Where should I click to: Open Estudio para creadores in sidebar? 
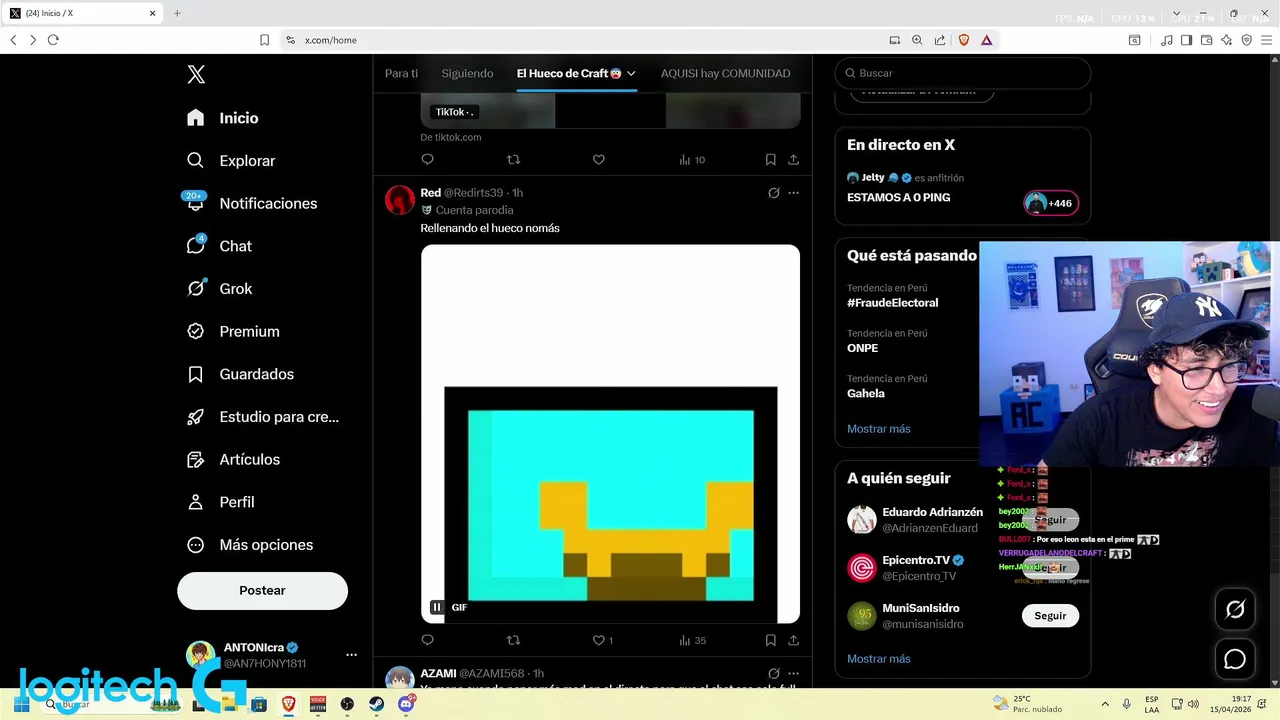click(x=263, y=417)
